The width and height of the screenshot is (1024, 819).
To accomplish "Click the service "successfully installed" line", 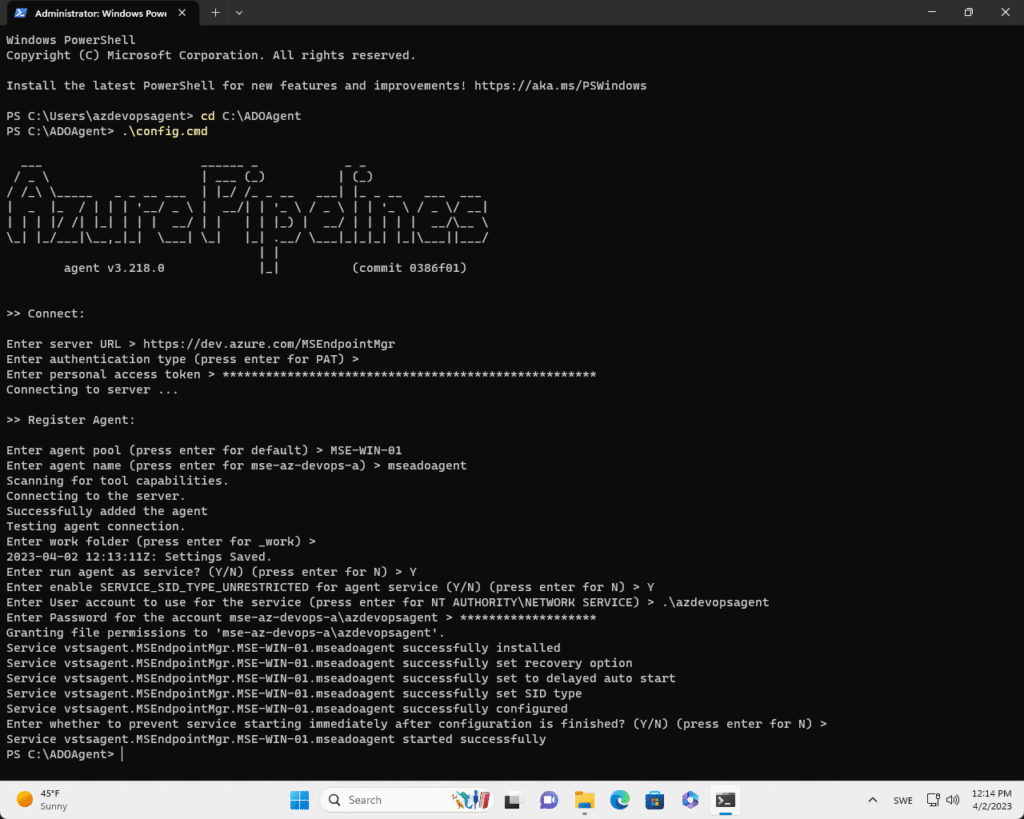I will pyautogui.click(x=283, y=648).
